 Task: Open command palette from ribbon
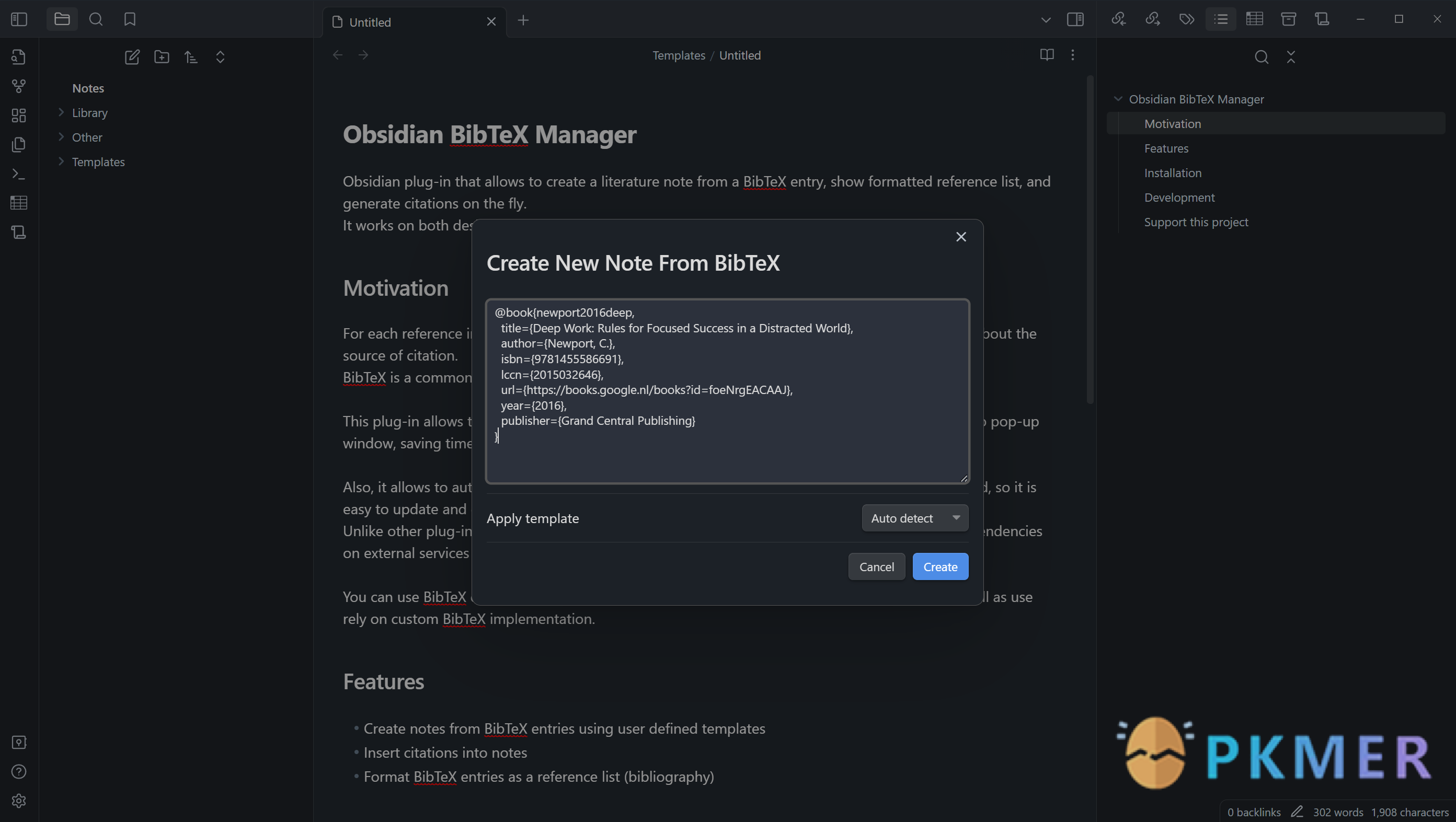coord(19,174)
